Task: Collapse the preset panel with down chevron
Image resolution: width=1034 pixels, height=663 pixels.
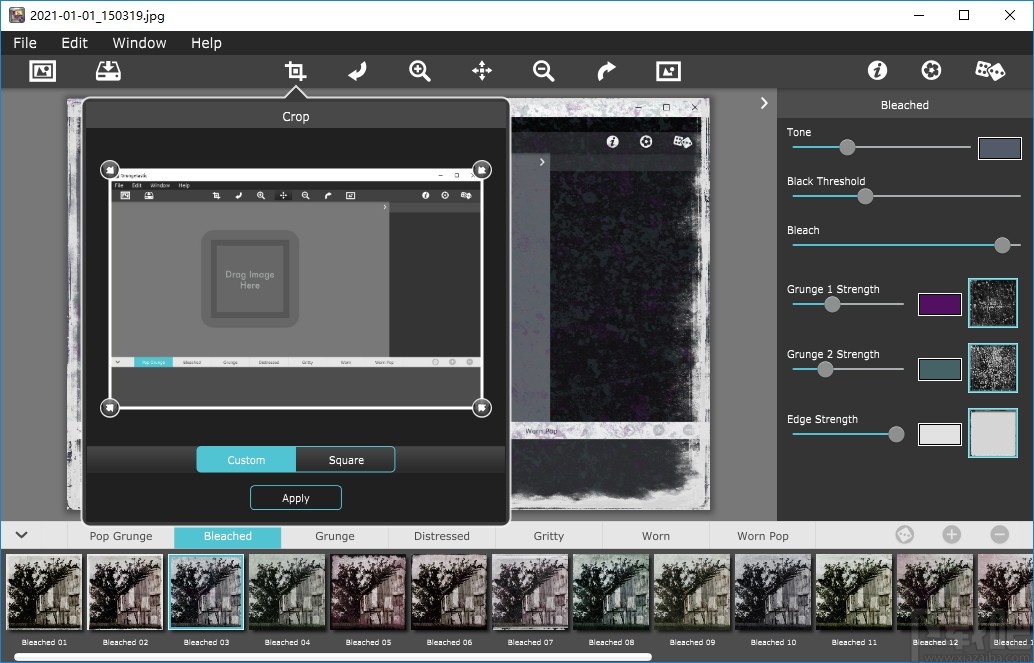Action: pos(21,536)
